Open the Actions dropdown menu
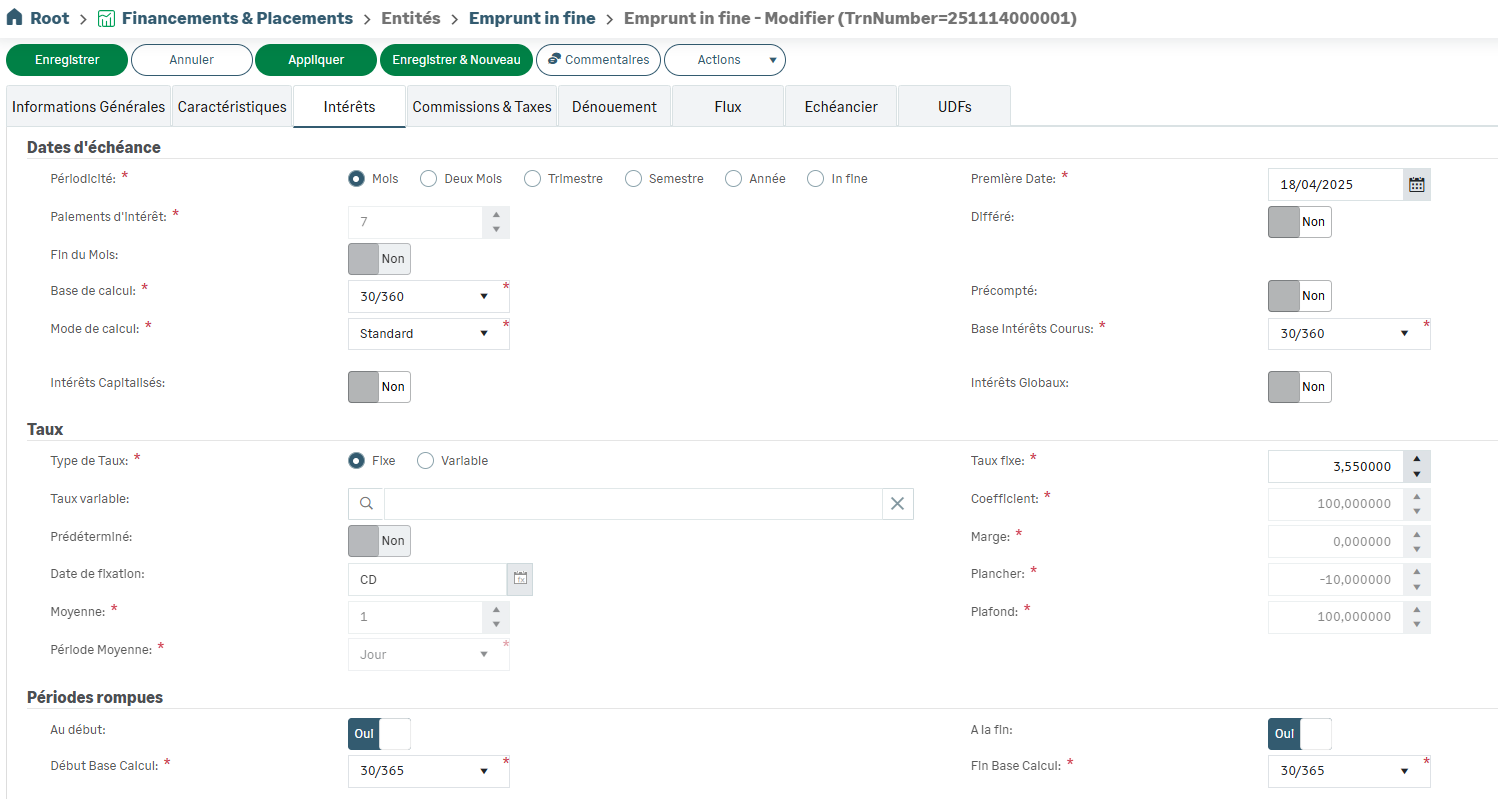The width and height of the screenshot is (1498, 799). click(724, 60)
